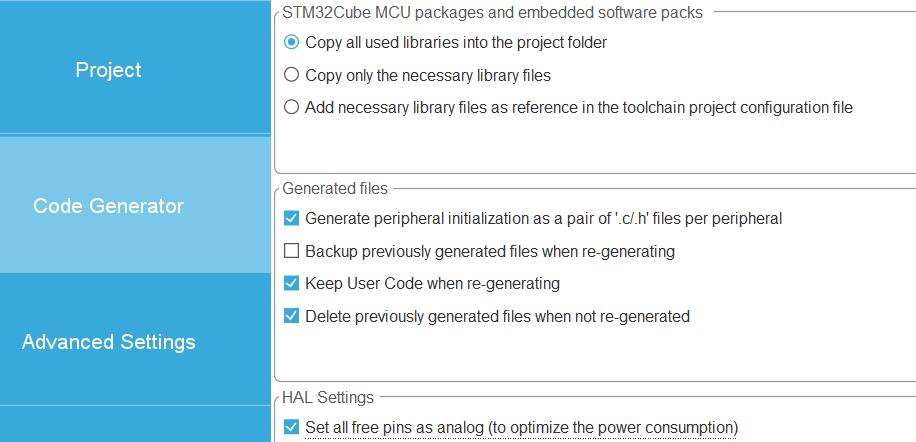Uncheck 'Delete previously generated files when not re-generated'
This screenshot has height=442, width=916.
pyautogui.click(x=292, y=316)
